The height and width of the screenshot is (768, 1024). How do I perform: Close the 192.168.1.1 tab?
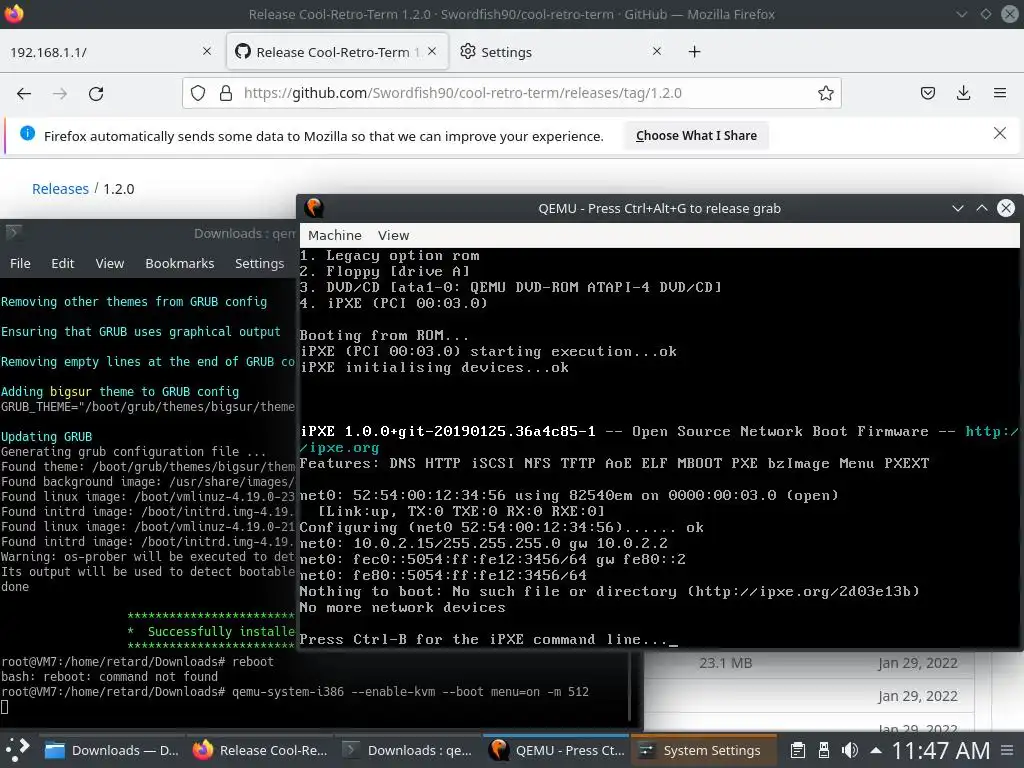click(206, 51)
